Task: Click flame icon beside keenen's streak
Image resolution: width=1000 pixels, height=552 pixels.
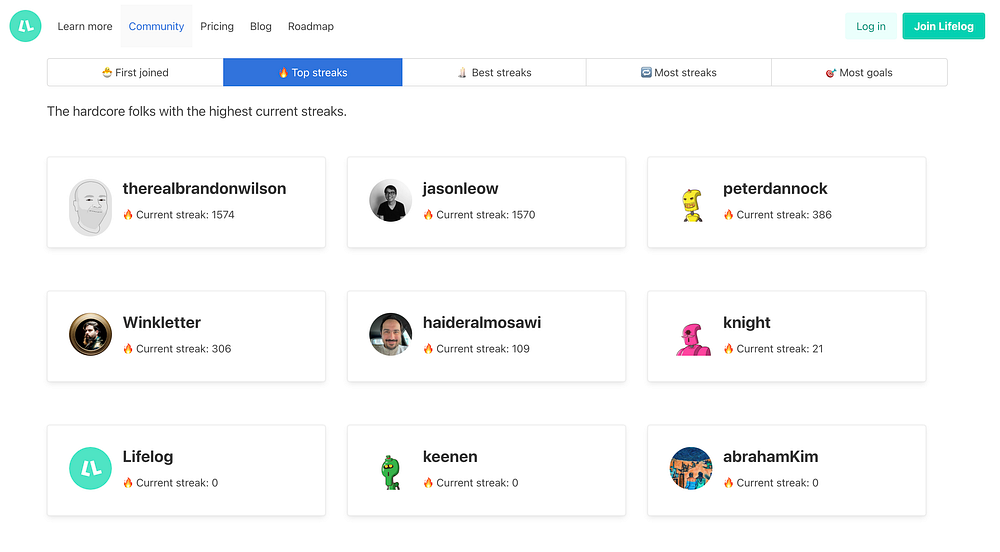Action: point(428,483)
